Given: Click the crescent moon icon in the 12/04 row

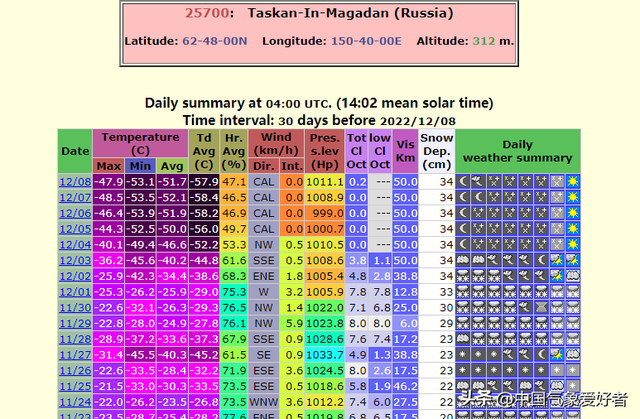Looking at the screenshot, I should click(462, 244).
